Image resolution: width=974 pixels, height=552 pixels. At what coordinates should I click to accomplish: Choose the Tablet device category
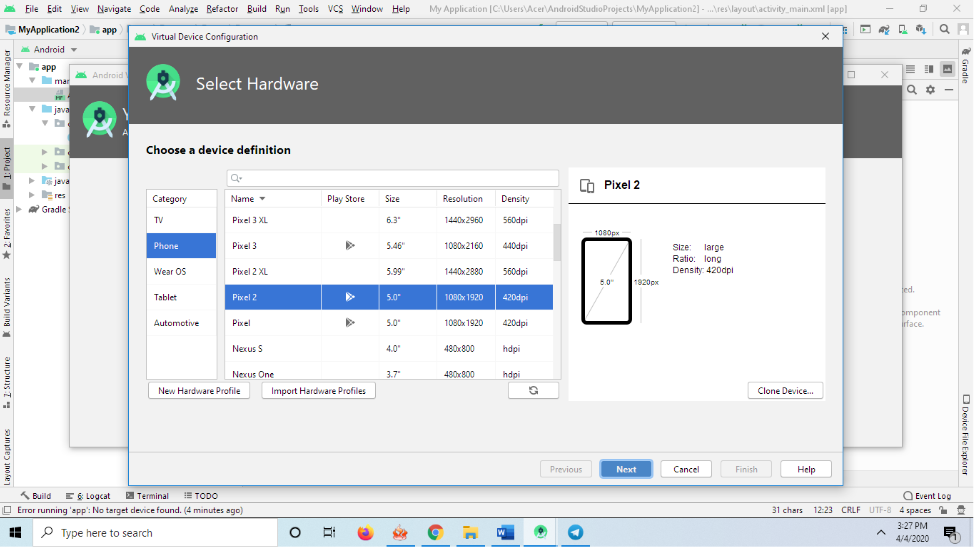[x=181, y=298]
